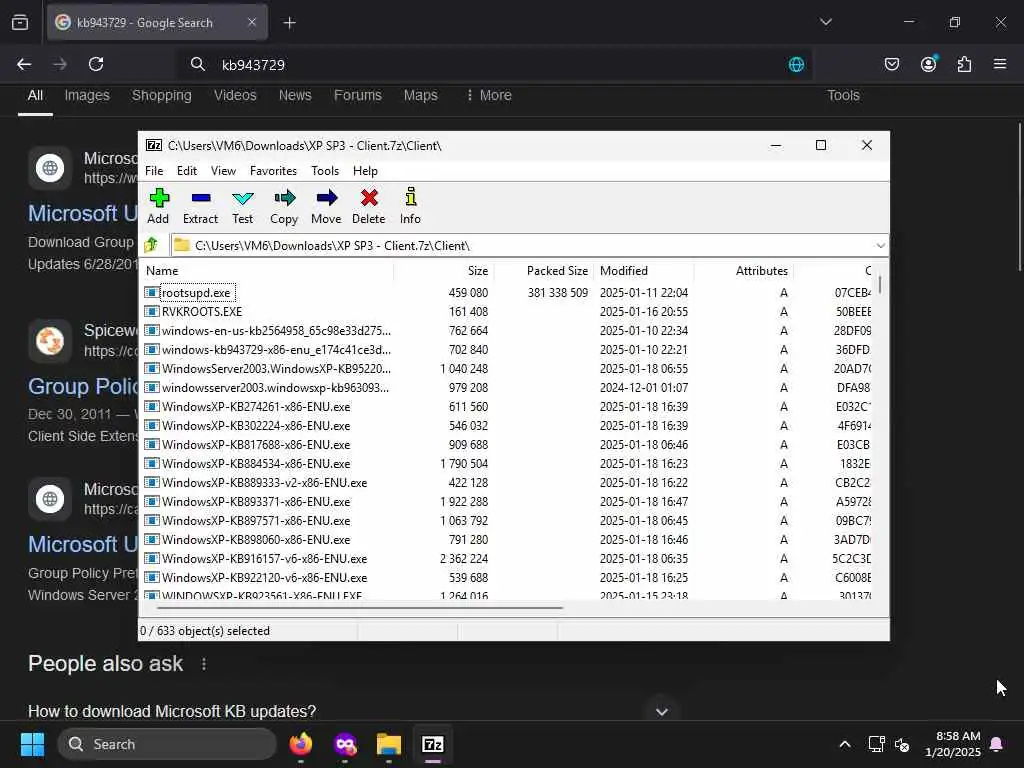This screenshot has height=768, width=1024.
Task: Expand the 7-Zip address path dropdown
Action: tap(880, 246)
